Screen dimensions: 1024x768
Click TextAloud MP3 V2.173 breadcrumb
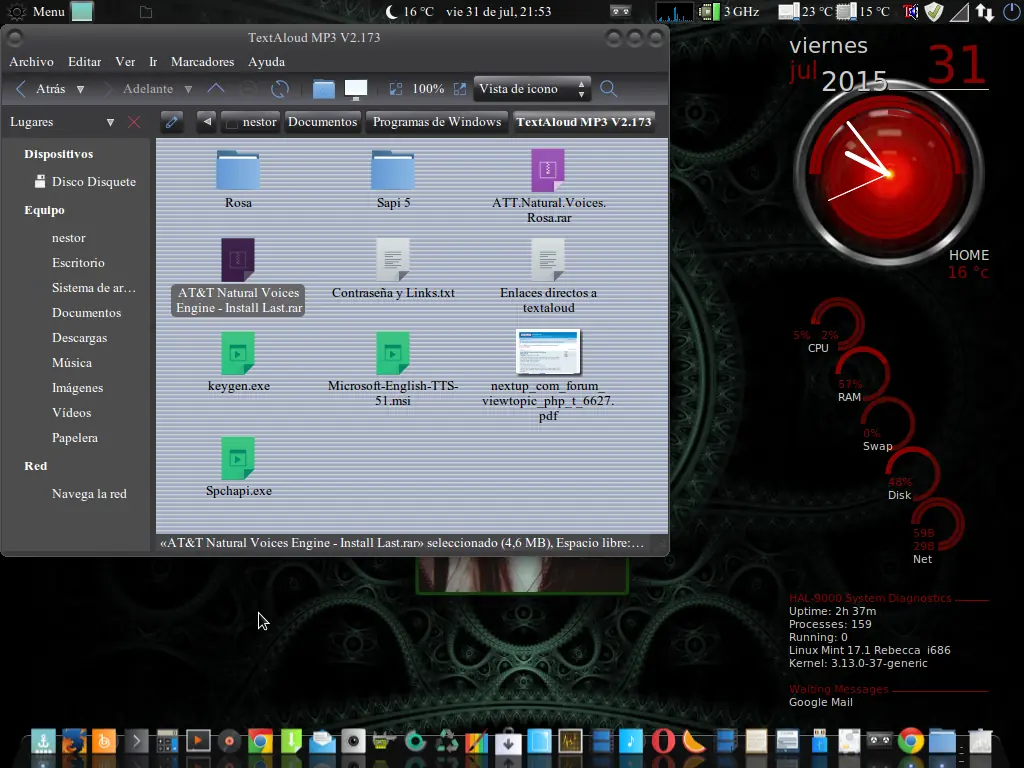point(584,122)
